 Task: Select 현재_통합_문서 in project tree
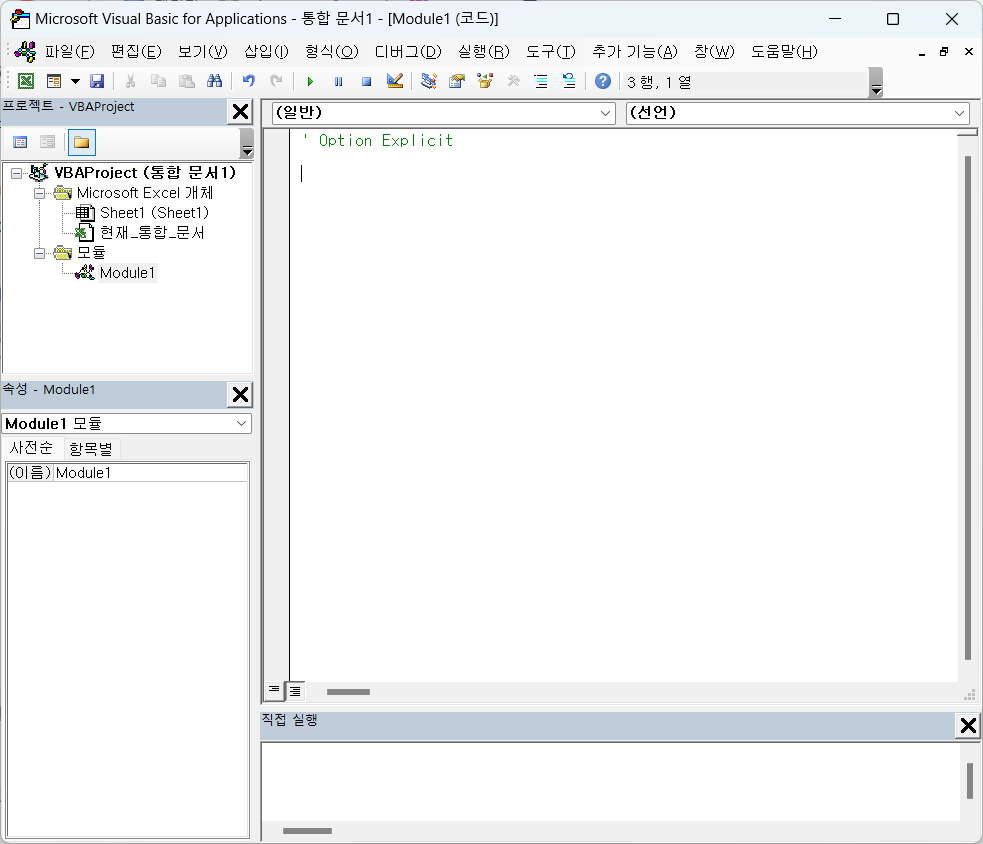click(x=152, y=233)
